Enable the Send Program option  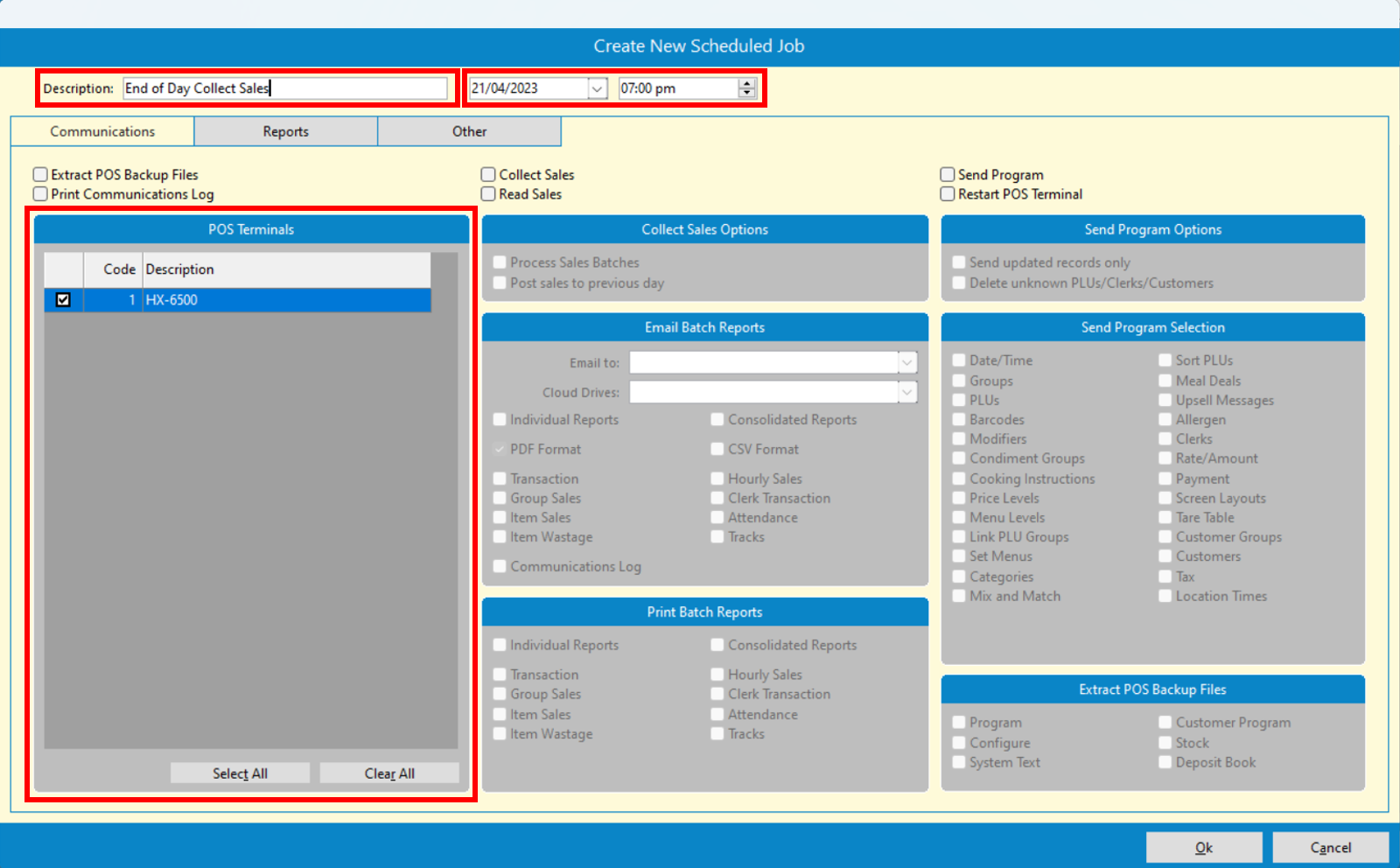tap(948, 175)
